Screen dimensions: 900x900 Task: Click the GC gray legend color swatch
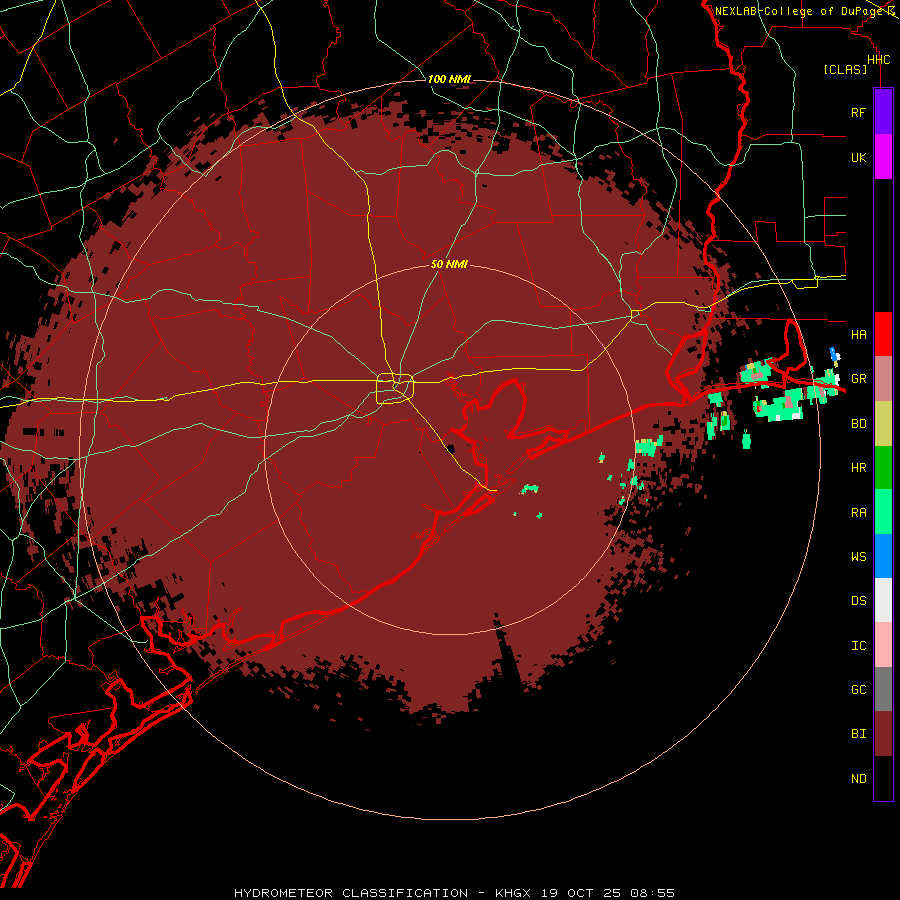pos(883,689)
